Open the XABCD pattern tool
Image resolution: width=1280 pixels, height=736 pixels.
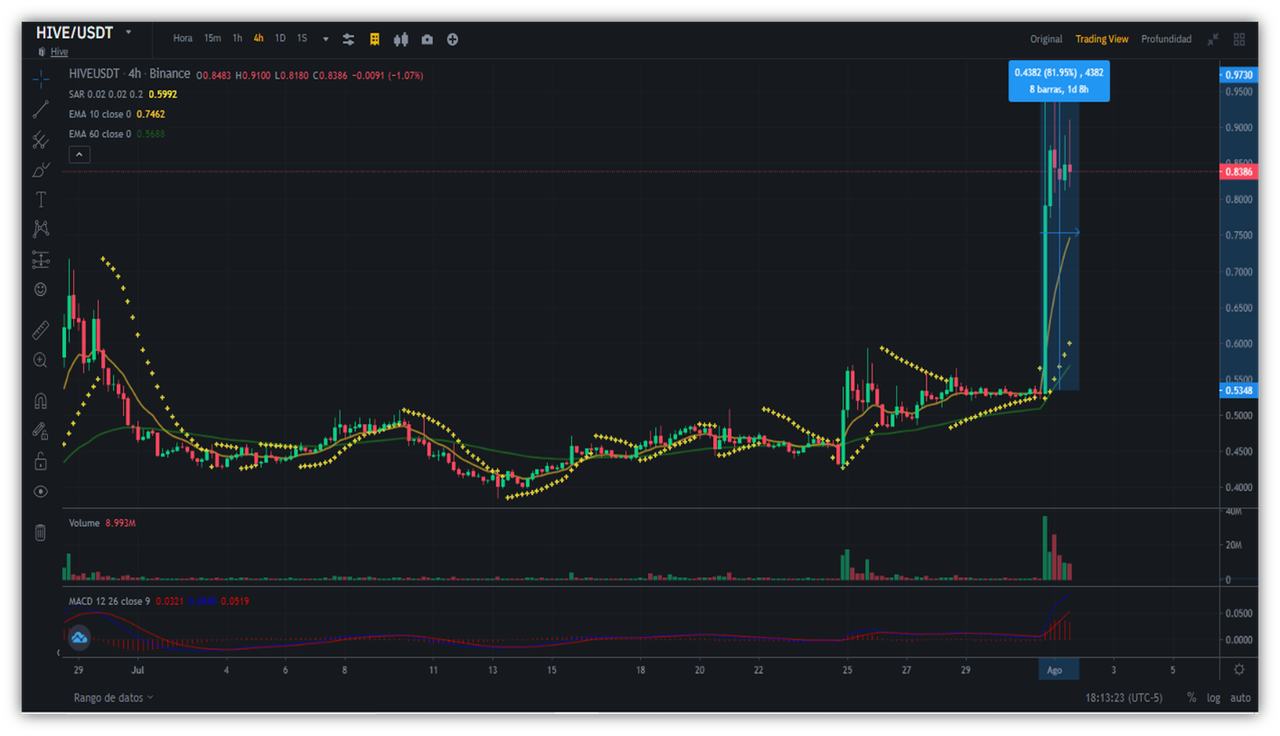point(41,229)
